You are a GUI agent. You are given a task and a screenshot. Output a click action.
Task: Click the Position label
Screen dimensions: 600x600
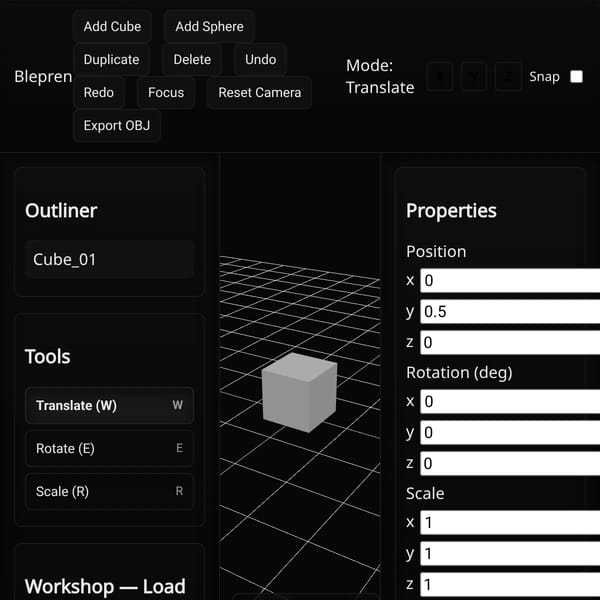pos(436,252)
